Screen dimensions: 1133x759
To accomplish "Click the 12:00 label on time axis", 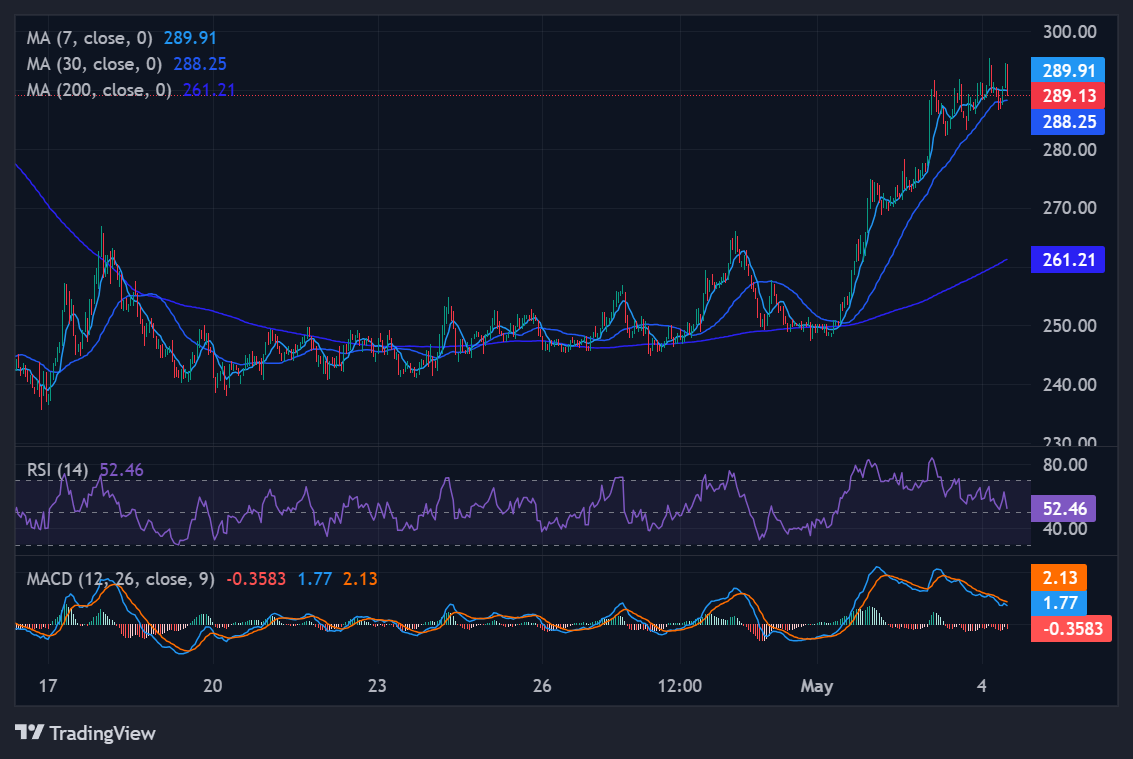I will click(x=680, y=686).
